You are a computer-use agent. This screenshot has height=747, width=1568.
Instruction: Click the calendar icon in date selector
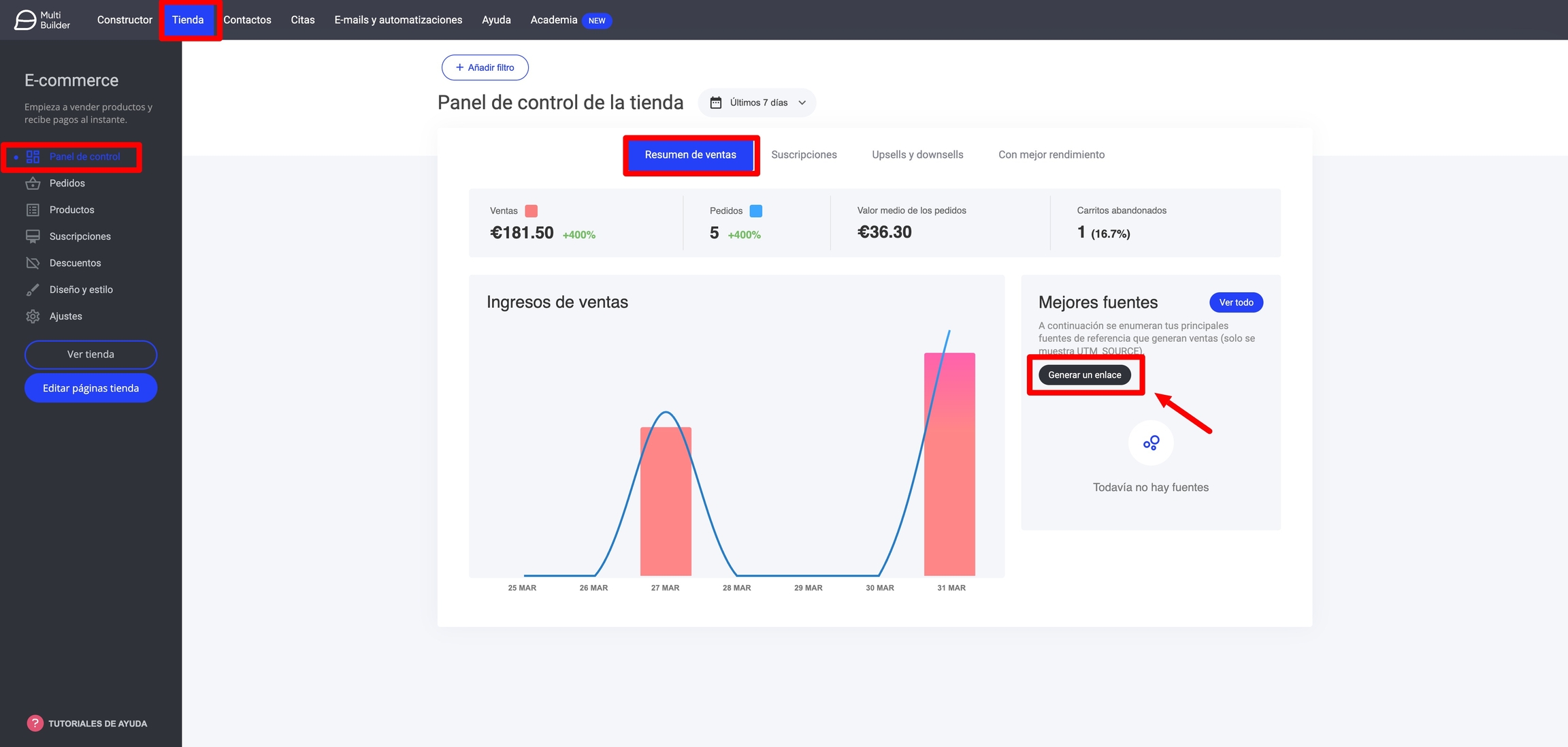point(716,103)
